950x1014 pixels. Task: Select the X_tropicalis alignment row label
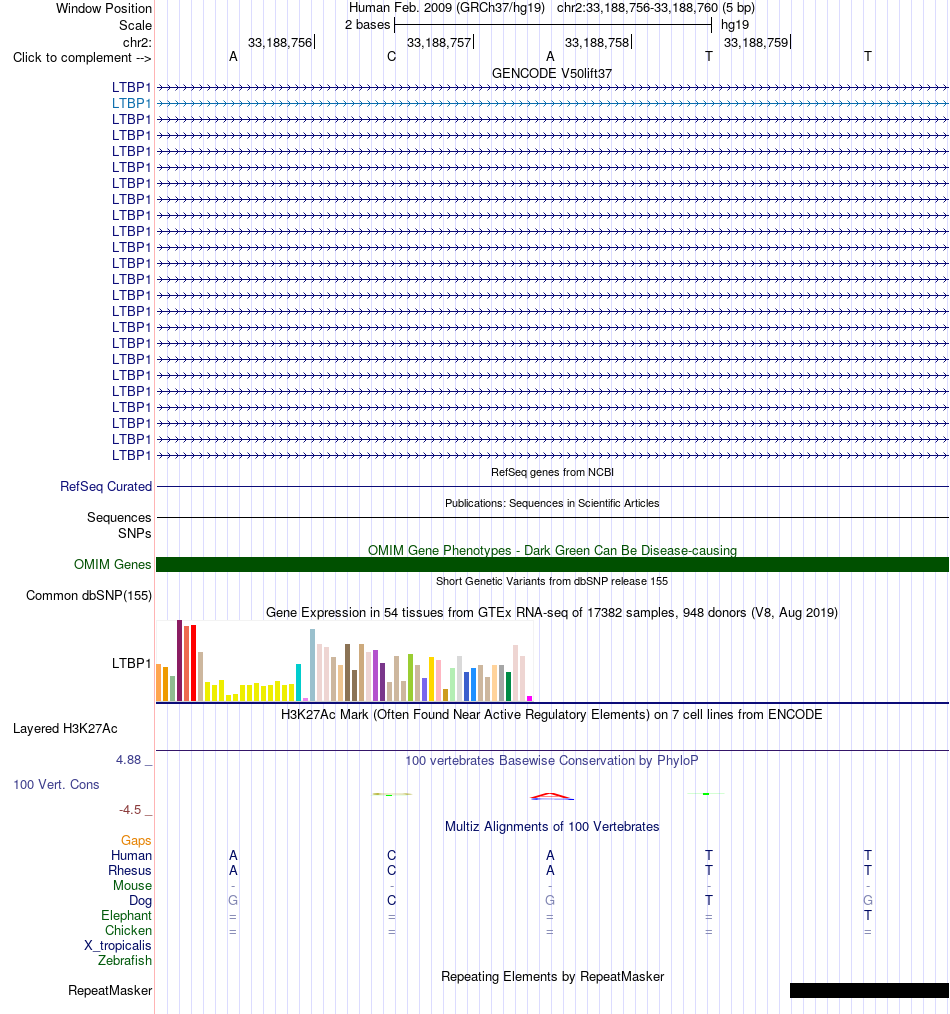click(118, 945)
